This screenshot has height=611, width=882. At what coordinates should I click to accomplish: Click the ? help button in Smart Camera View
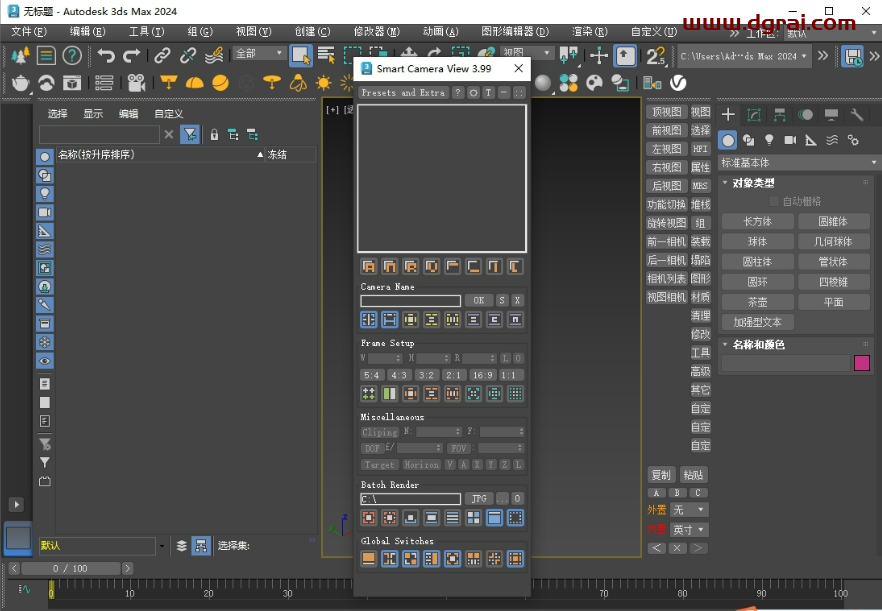point(458,93)
